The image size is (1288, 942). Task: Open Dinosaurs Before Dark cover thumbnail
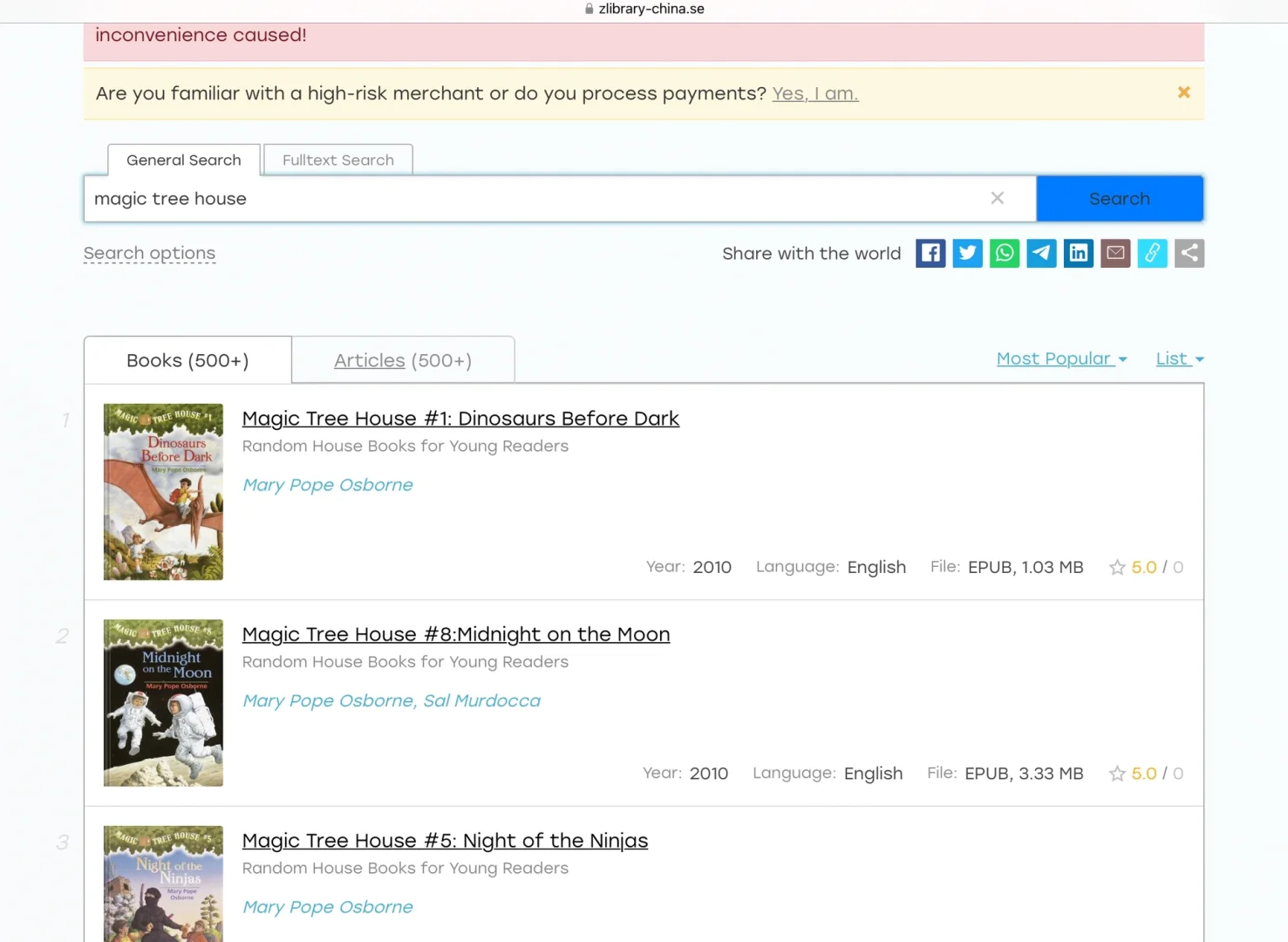coord(163,492)
